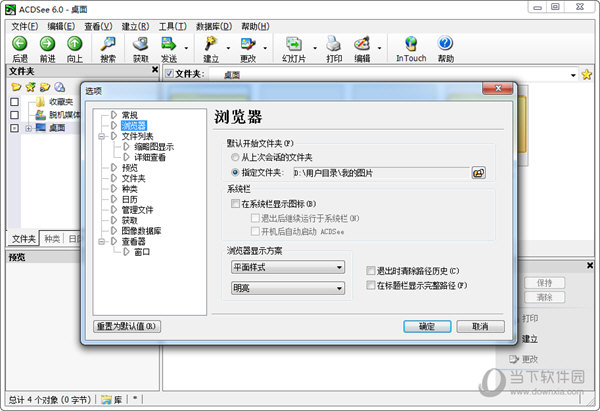This screenshot has width=600, height=411.
Task: Click the 库 icon in status bar
Action: point(106,400)
